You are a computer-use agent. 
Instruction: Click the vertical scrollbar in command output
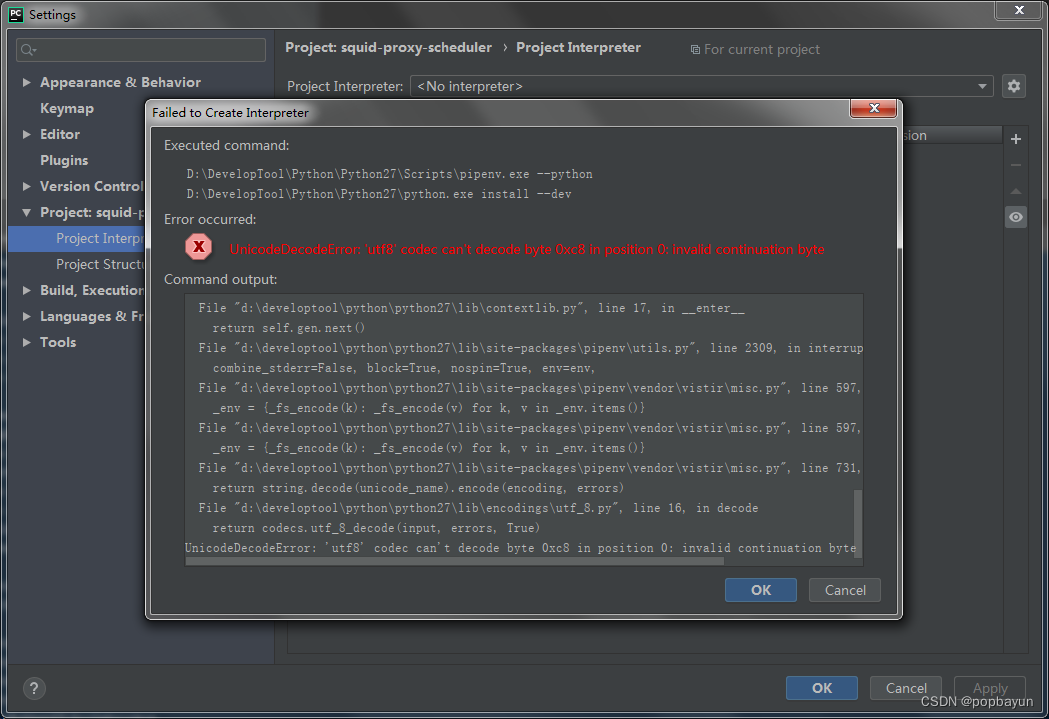(x=858, y=523)
